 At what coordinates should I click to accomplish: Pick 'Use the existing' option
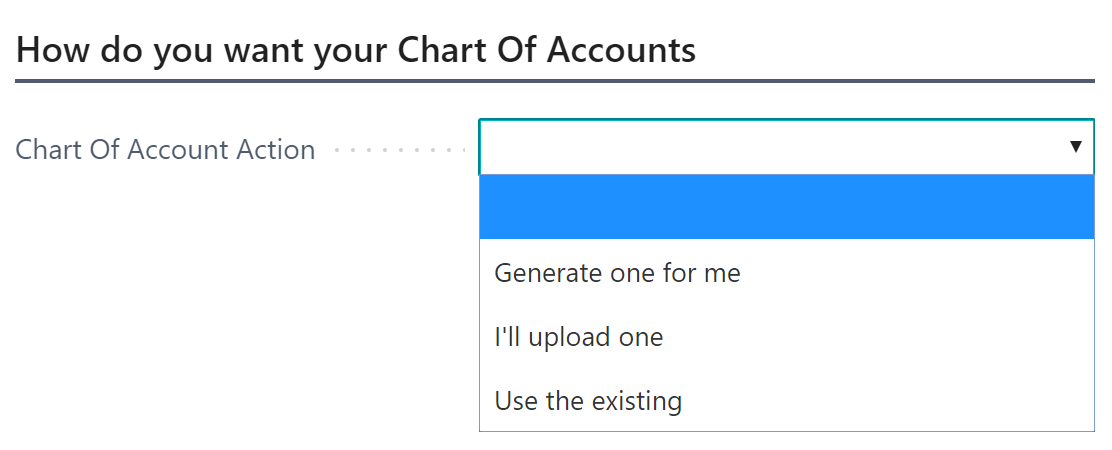pyautogui.click(x=786, y=400)
